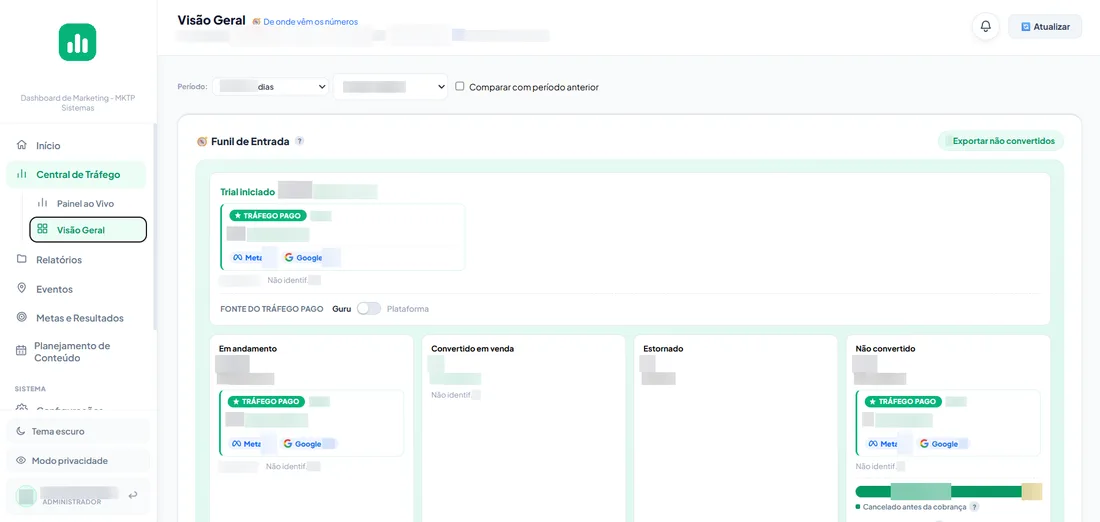Toggle traffic source between Guru and Plataforma
This screenshot has height=522, width=1100.
click(368, 309)
